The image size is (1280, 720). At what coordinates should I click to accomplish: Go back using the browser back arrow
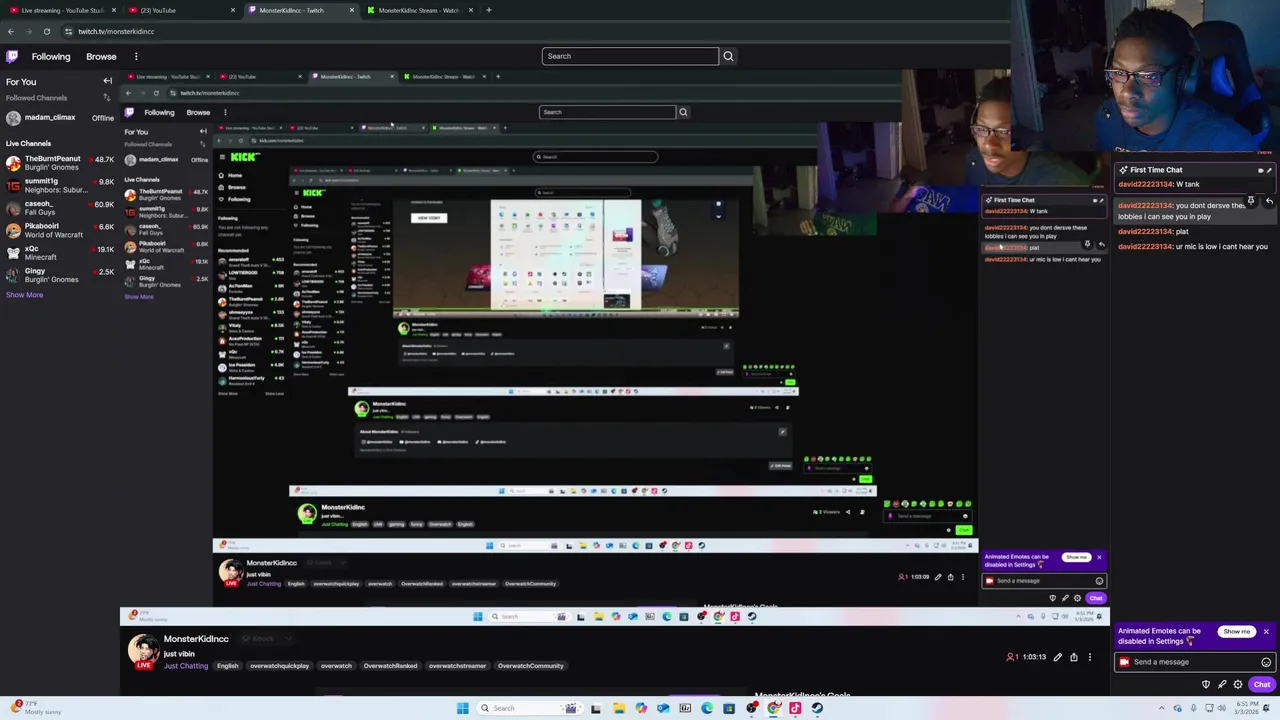tap(11, 31)
